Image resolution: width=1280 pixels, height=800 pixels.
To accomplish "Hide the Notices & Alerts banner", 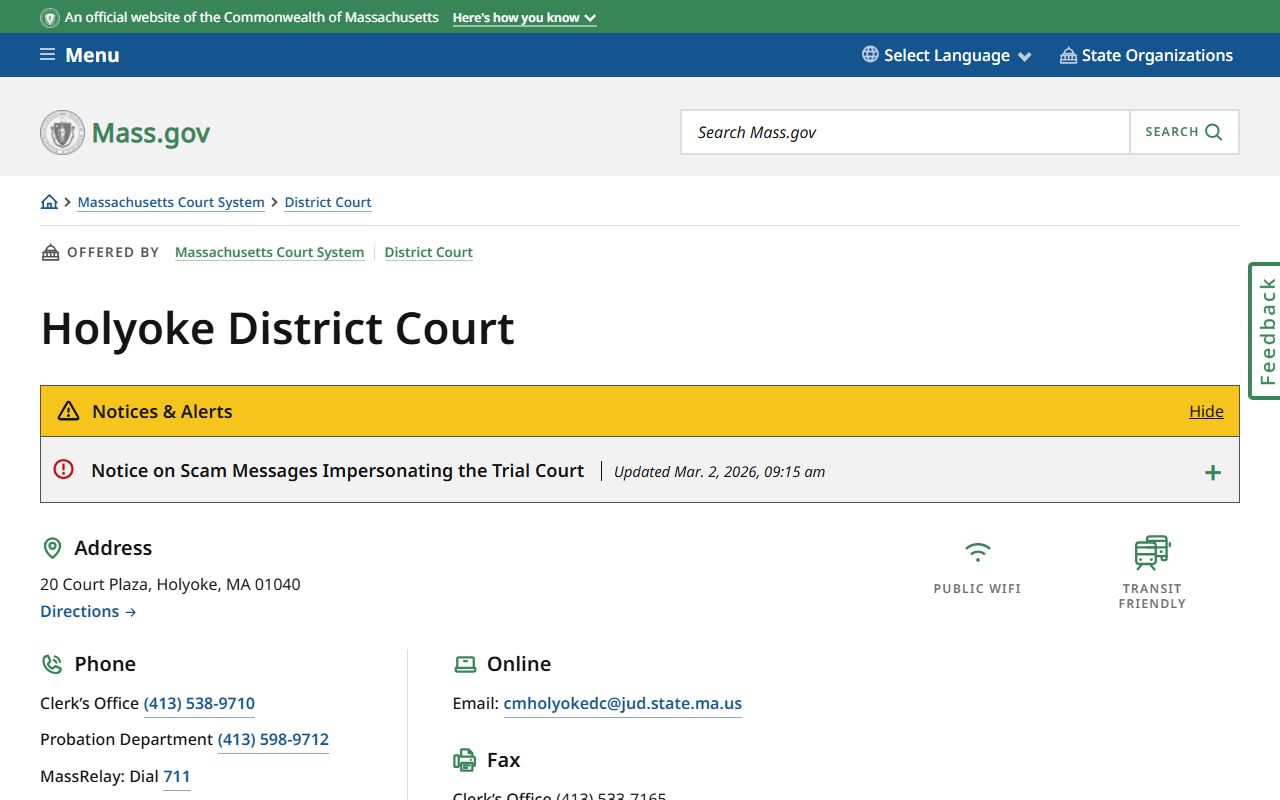I will tap(1206, 411).
